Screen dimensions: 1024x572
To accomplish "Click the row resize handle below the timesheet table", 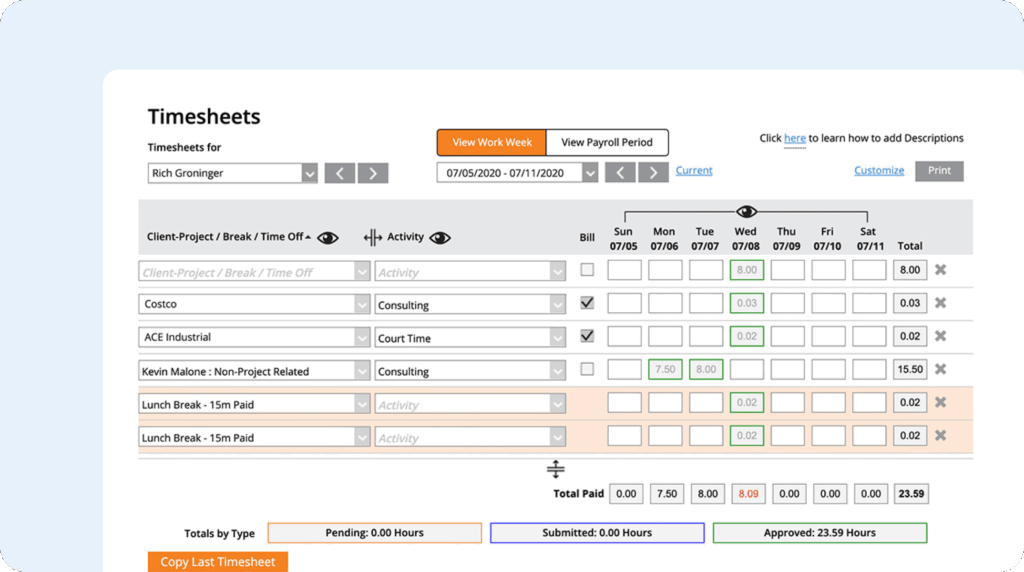I will (x=556, y=469).
